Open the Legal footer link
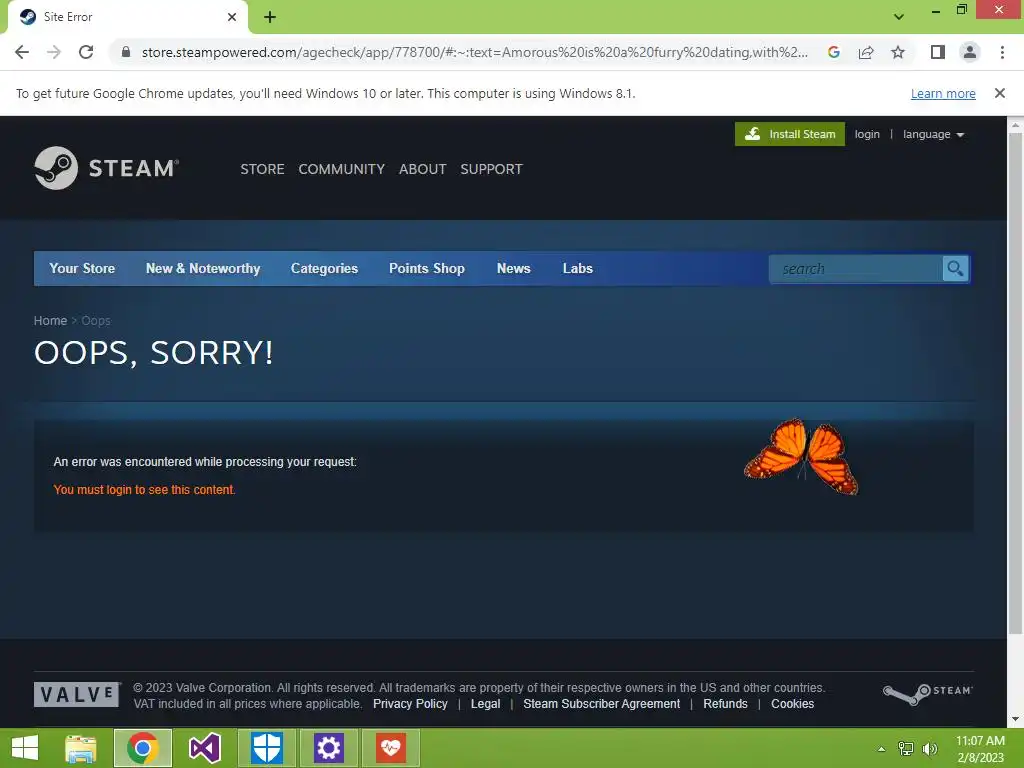Screen dimensions: 1024x768 coord(485,703)
